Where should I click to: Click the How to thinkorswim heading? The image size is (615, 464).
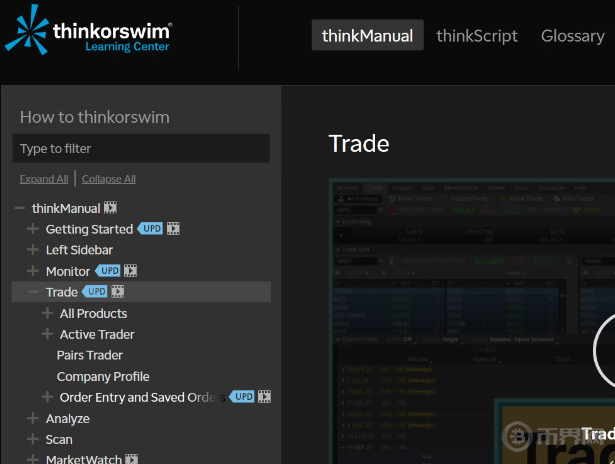pyautogui.click(x=95, y=117)
